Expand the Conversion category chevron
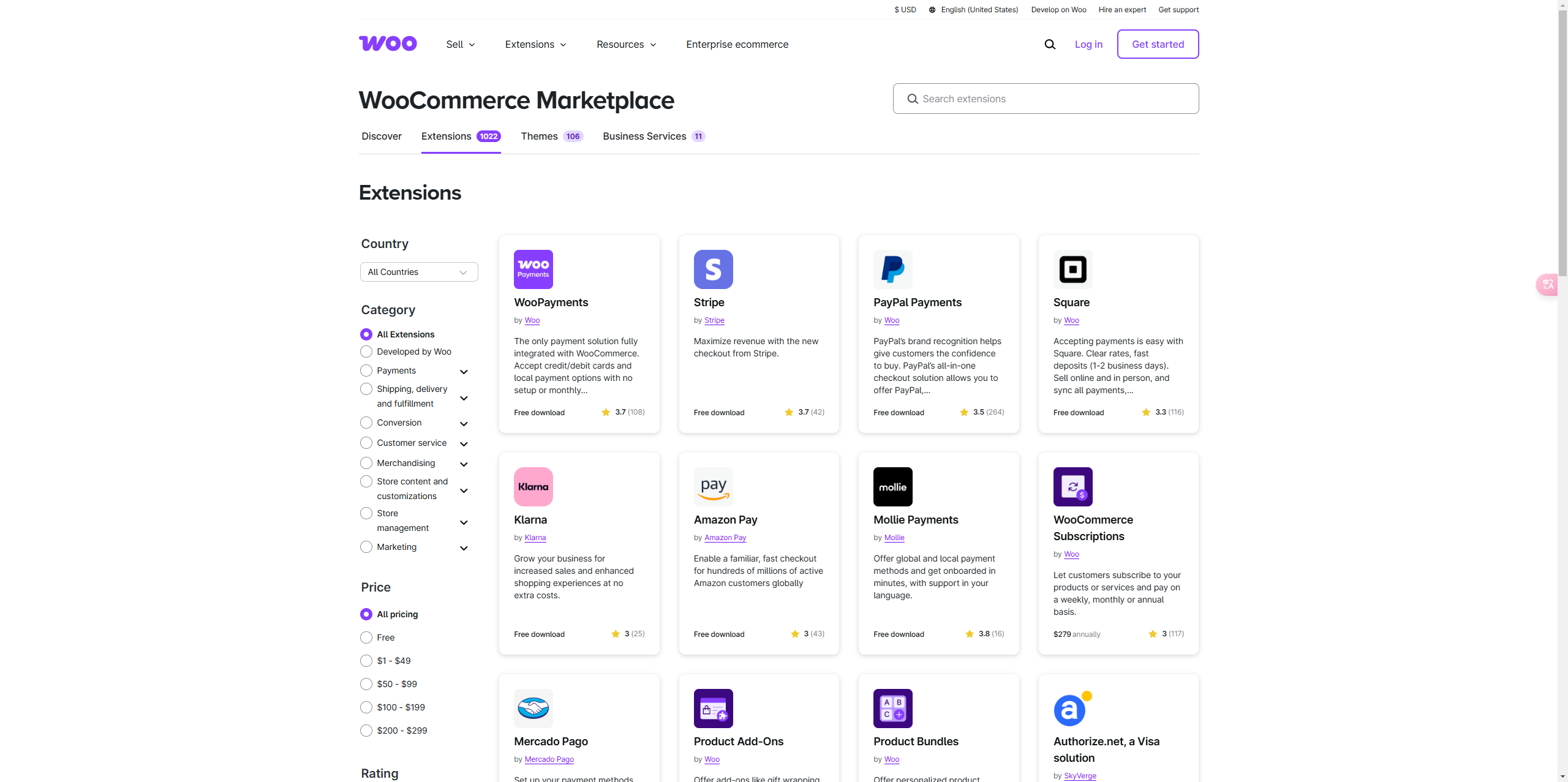Image resolution: width=1568 pixels, height=782 pixels. click(x=464, y=424)
